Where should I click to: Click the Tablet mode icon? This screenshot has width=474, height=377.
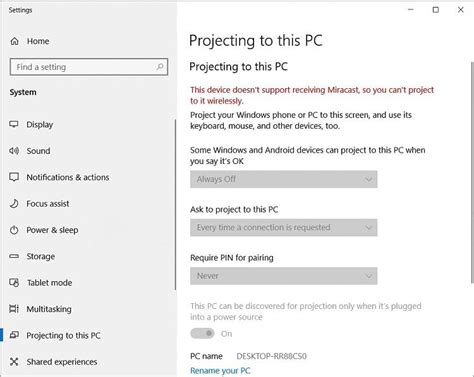click(x=14, y=283)
